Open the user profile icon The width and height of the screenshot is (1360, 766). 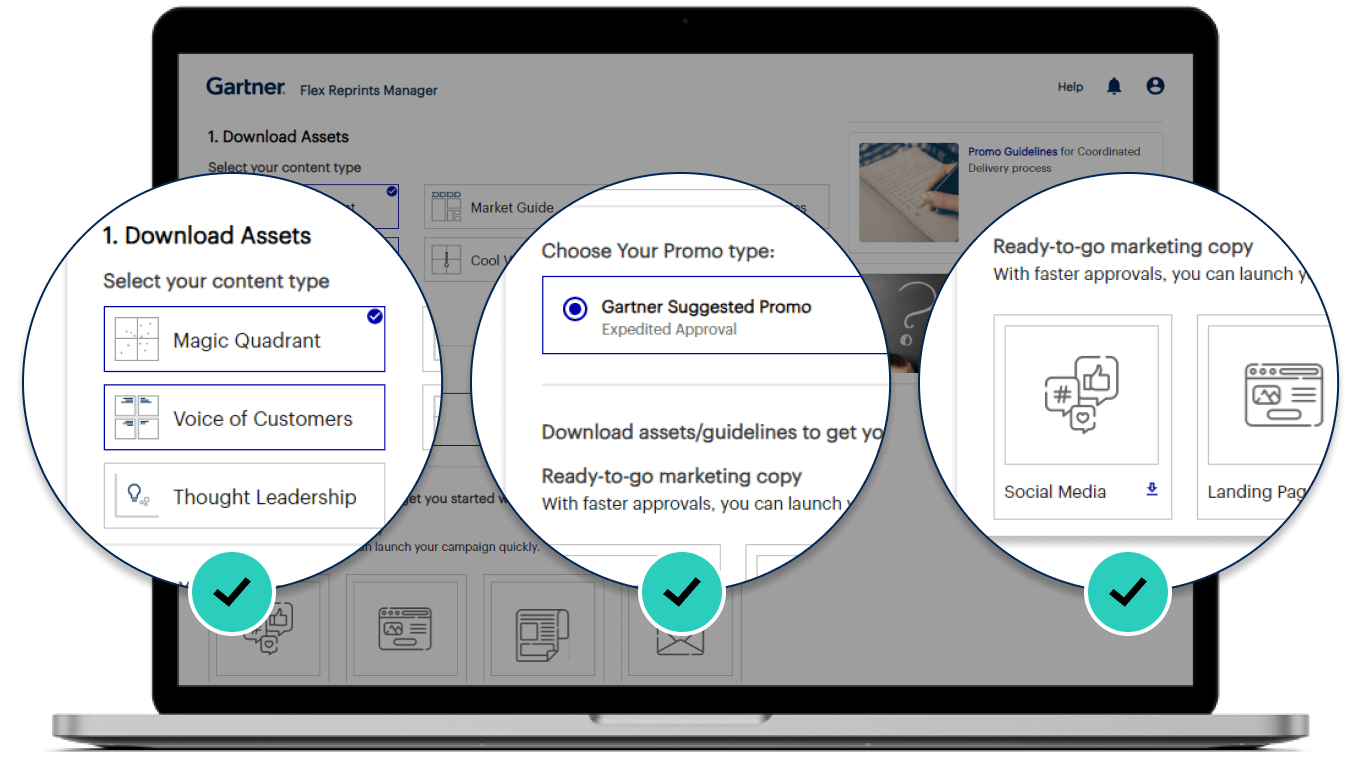tap(1155, 86)
